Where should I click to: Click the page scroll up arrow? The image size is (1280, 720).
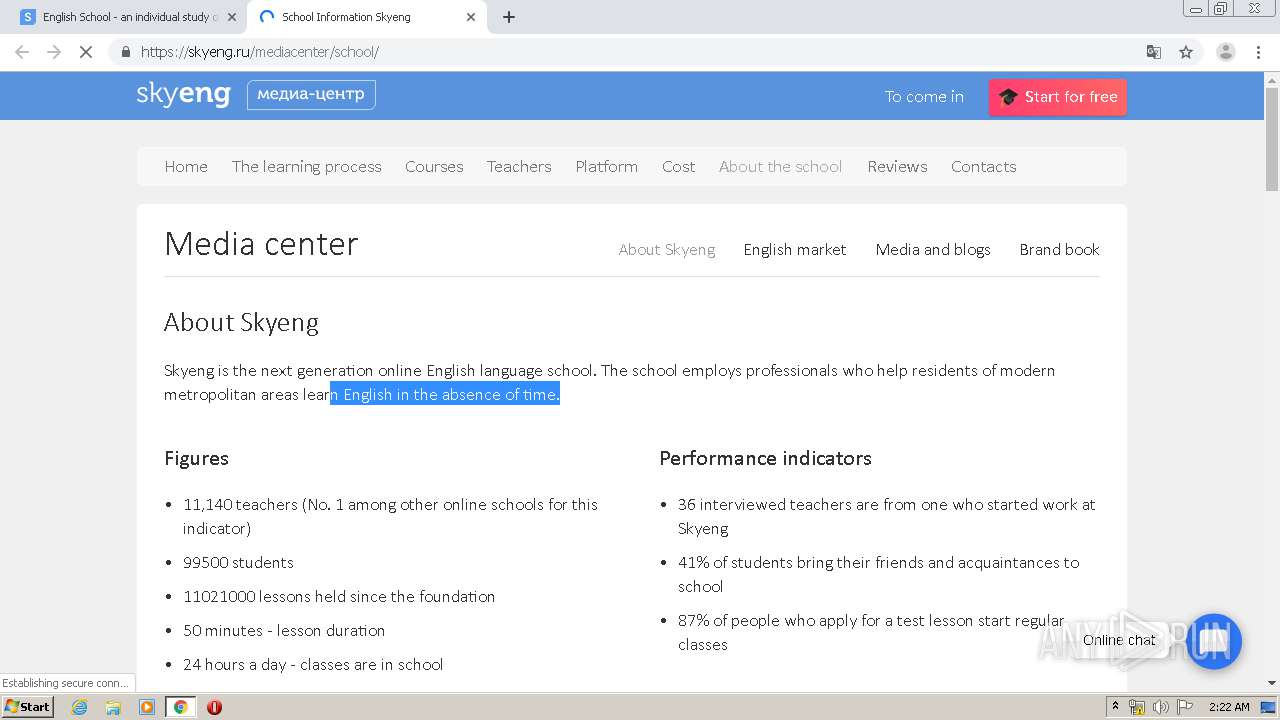[x=1272, y=78]
